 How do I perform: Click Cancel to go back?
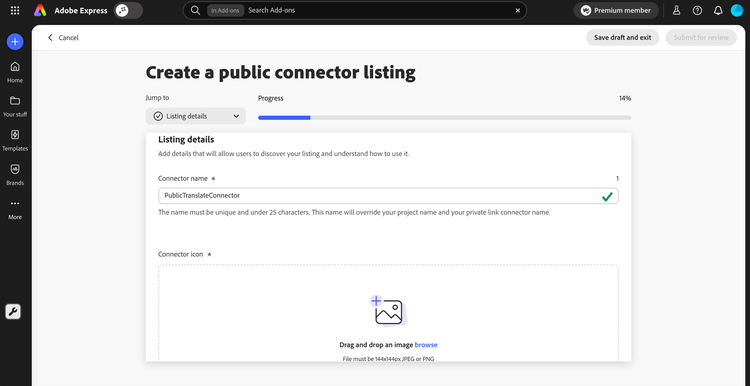click(63, 37)
